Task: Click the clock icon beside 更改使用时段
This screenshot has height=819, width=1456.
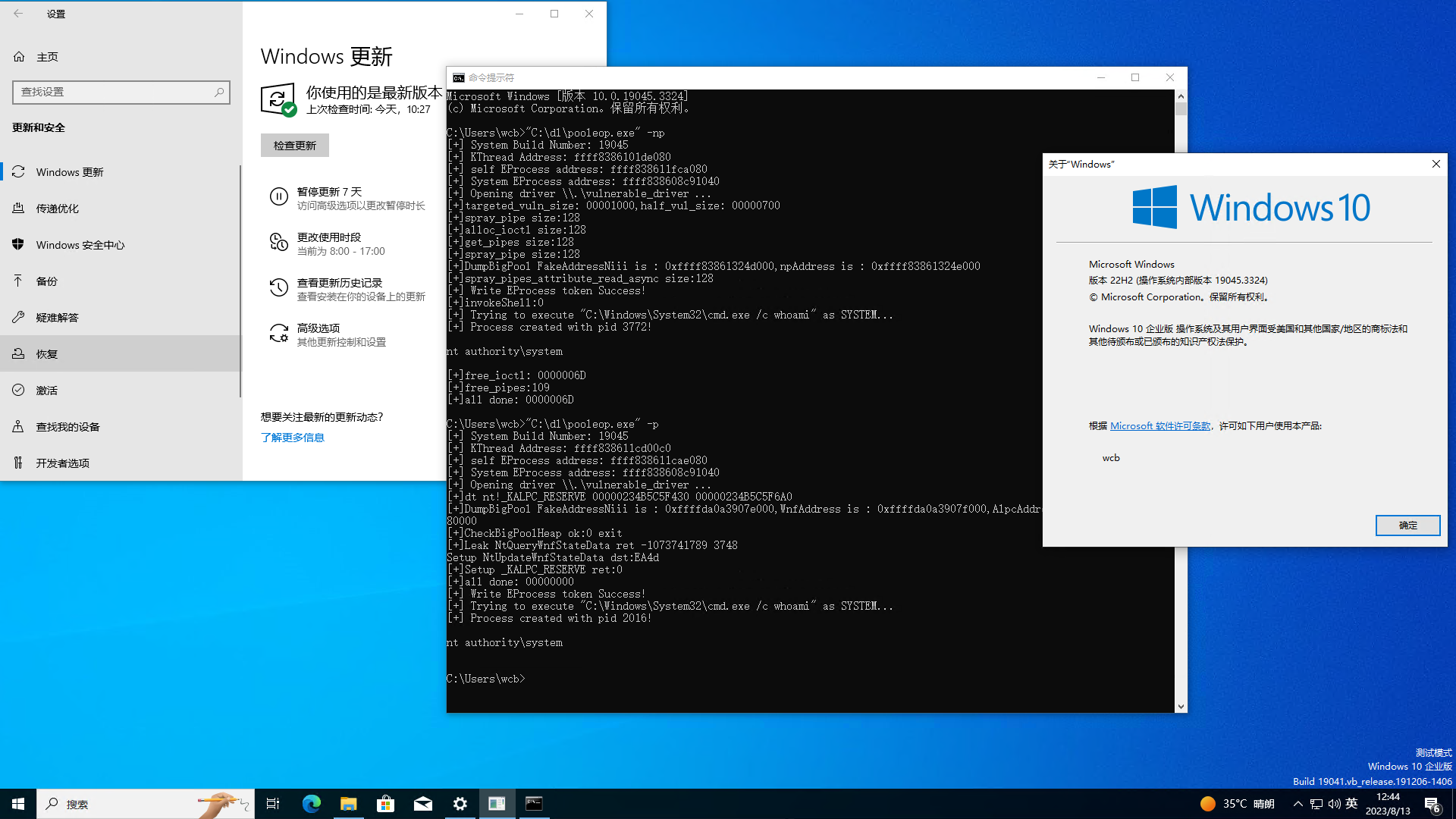Action: click(x=279, y=243)
